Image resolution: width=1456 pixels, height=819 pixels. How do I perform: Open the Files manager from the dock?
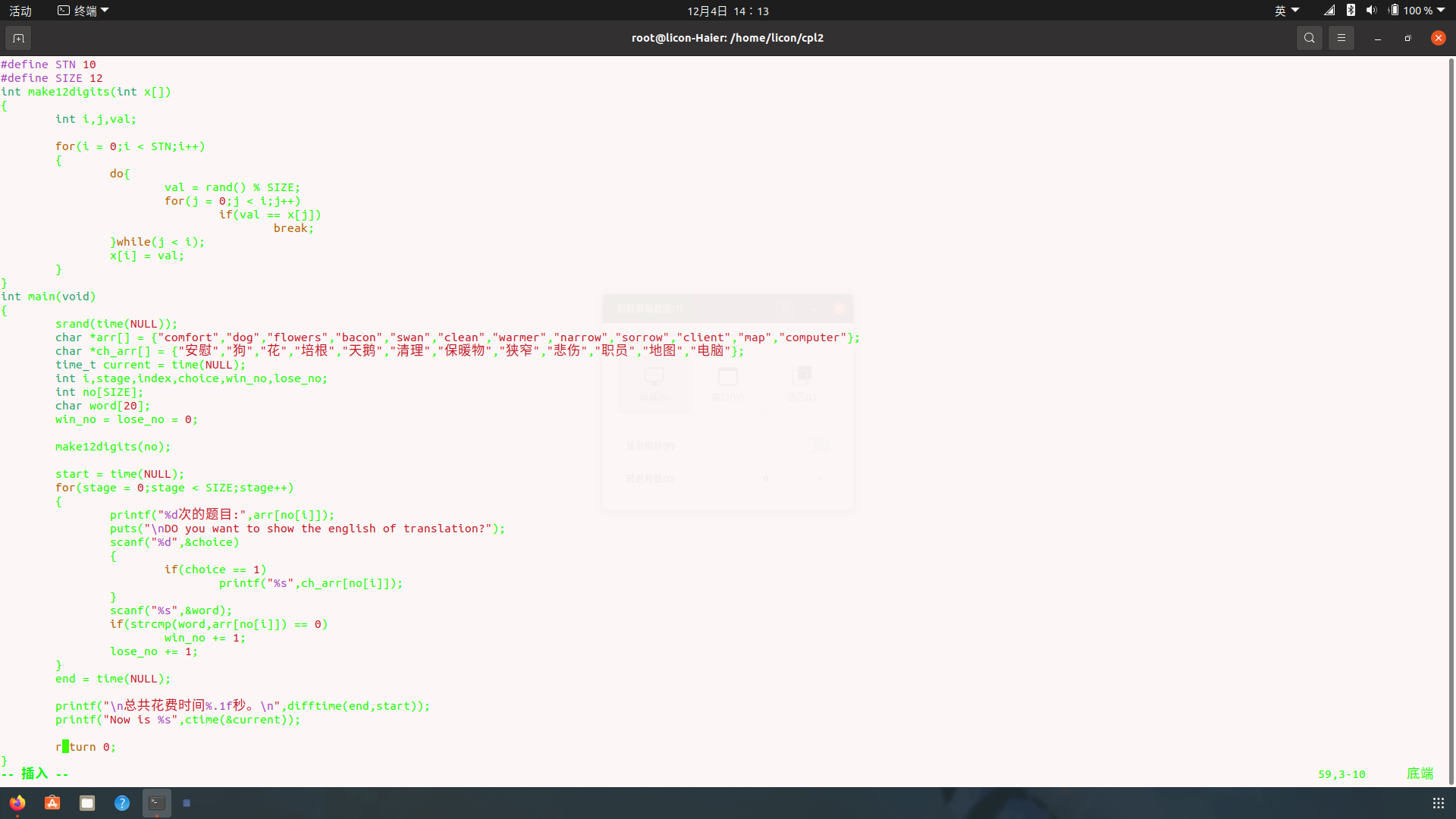(x=87, y=802)
